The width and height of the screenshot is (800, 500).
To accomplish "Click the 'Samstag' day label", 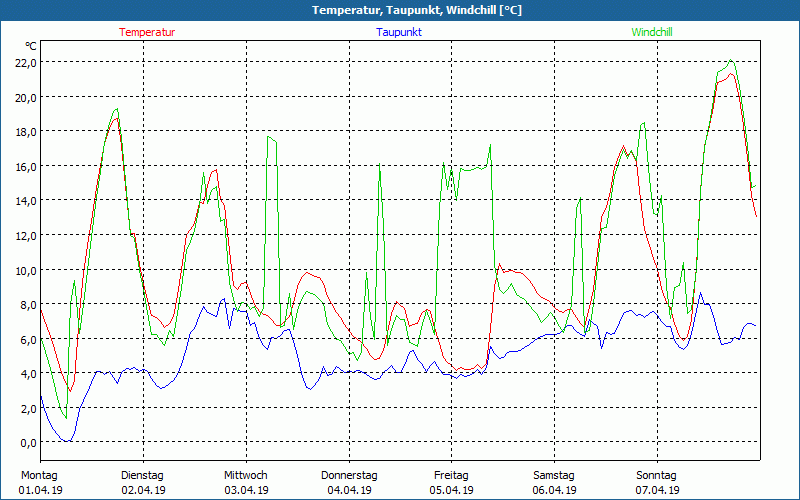I will [x=554, y=476].
